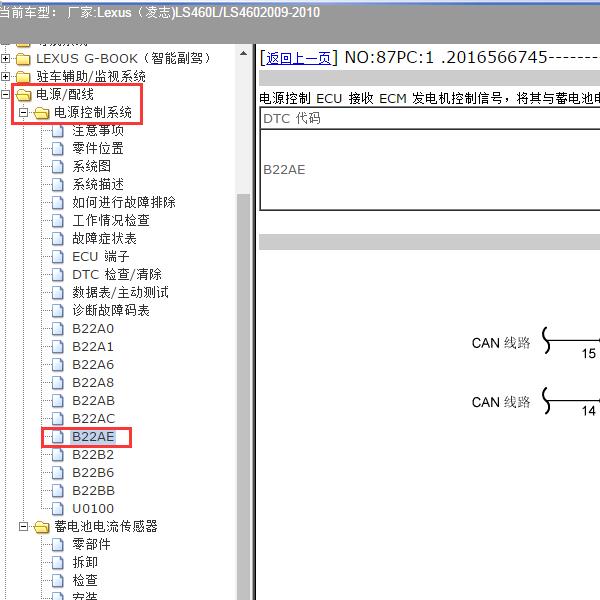Click the document icon beside 注意事项
Image resolution: width=600 pixels, height=600 pixels.
click(58, 131)
